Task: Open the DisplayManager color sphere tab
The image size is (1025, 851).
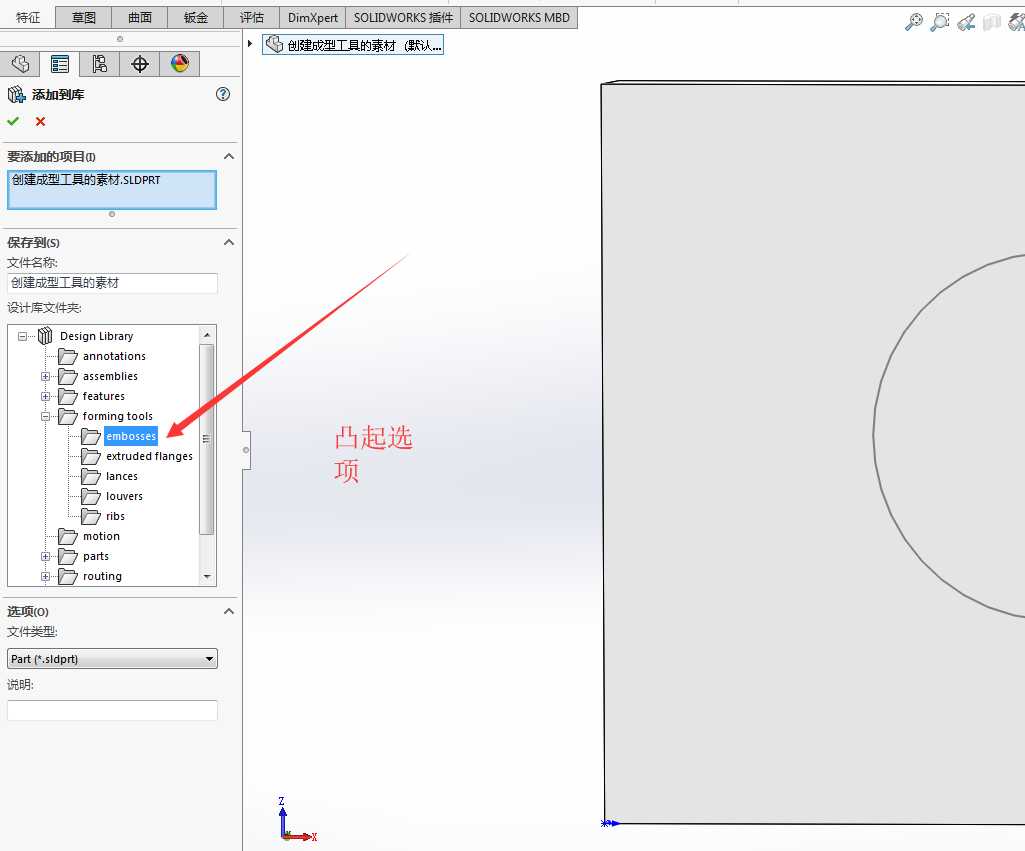Action: tap(180, 64)
